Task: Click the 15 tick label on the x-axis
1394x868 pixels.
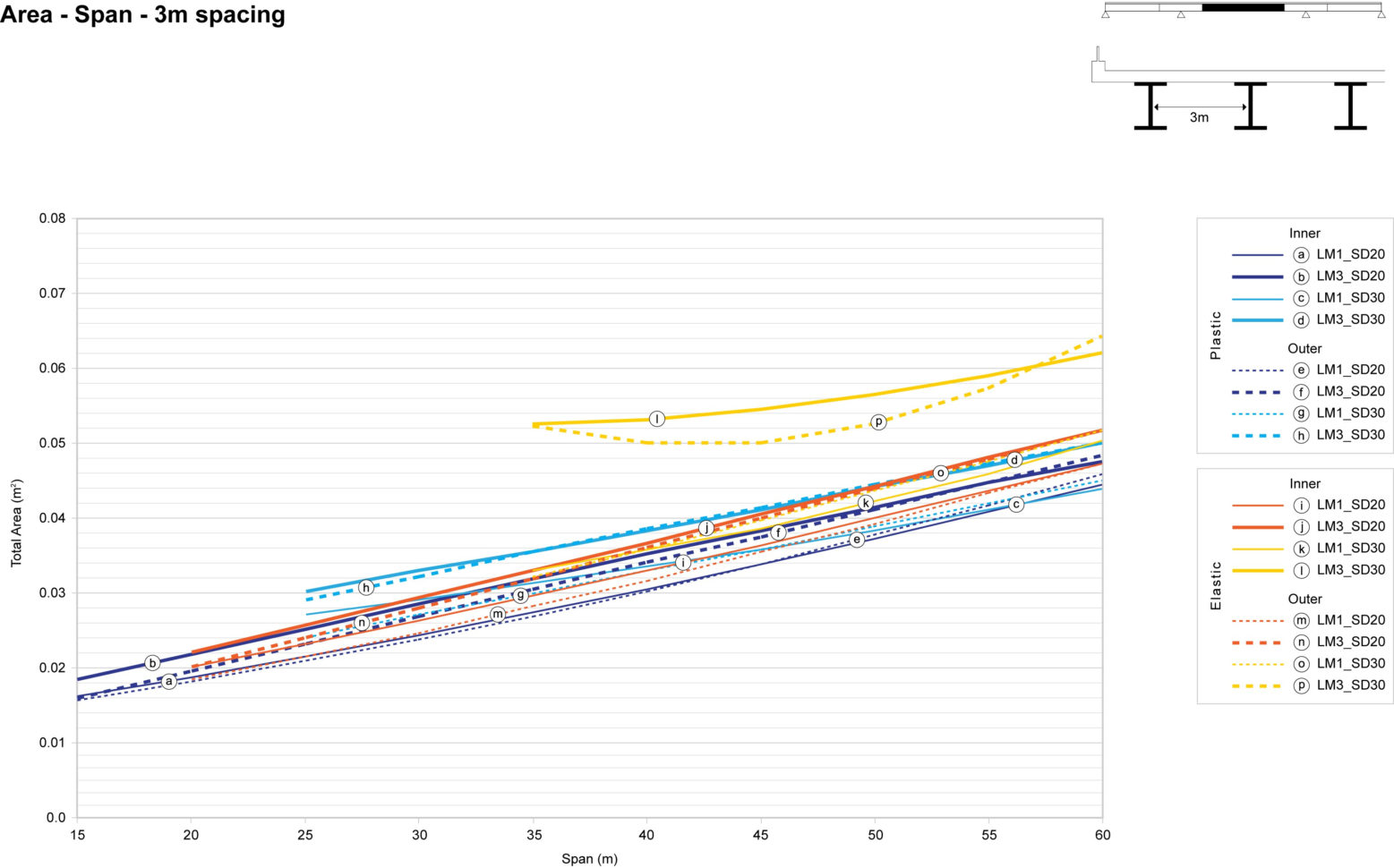Action: pyautogui.click(x=77, y=835)
